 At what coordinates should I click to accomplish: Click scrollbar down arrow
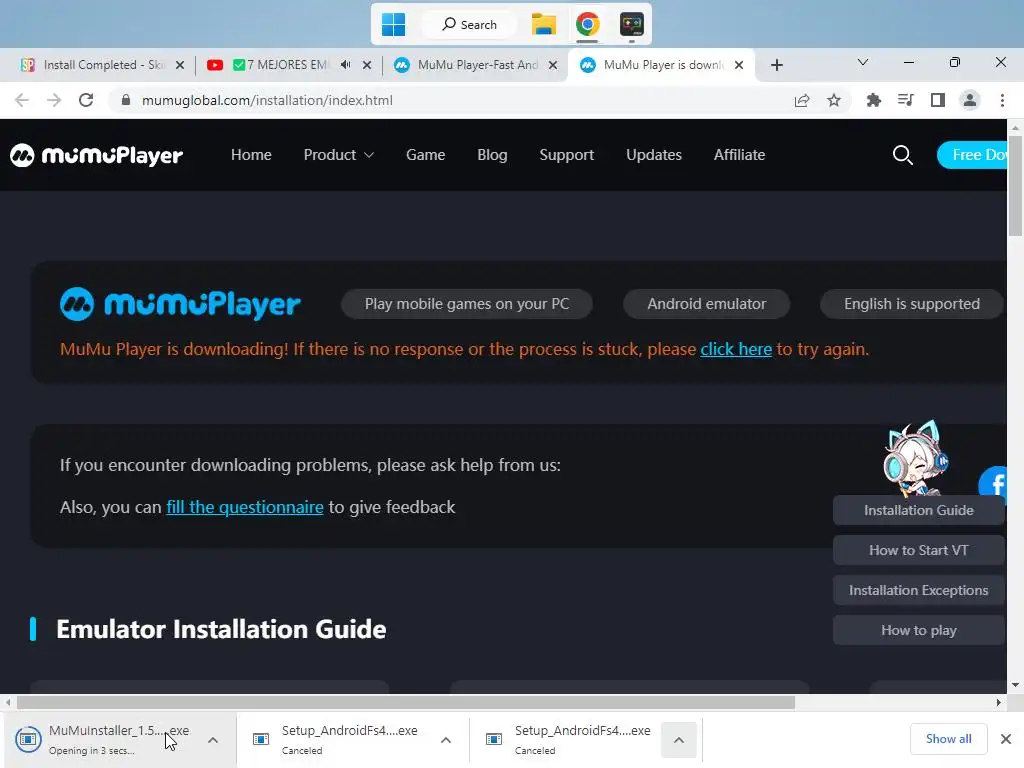[x=1015, y=685]
